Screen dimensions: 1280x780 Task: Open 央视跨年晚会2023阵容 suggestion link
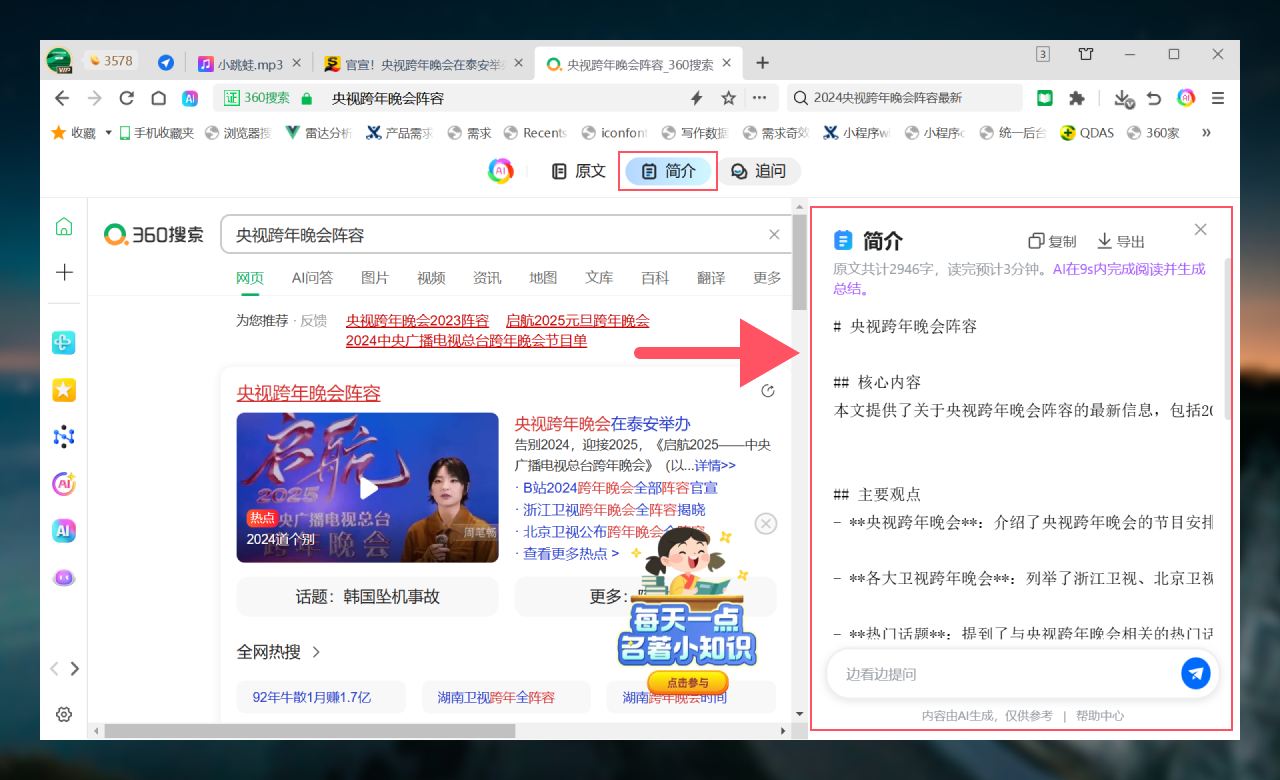[417, 321]
